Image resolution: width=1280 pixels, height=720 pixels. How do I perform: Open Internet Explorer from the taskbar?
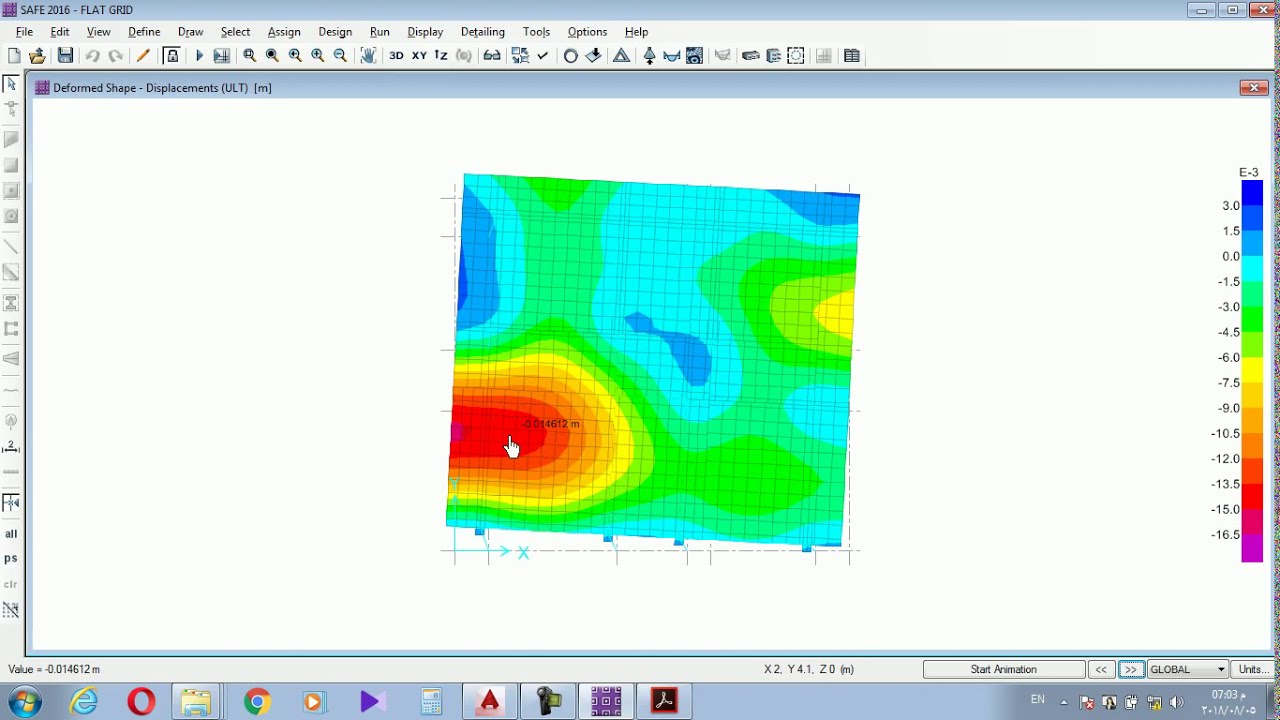[85, 702]
